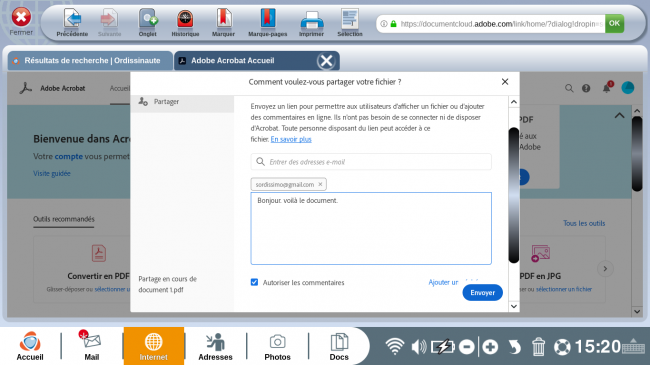Zoom out with the minus icon
This screenshot has width=650, height=365.
(x=467, y=347)
